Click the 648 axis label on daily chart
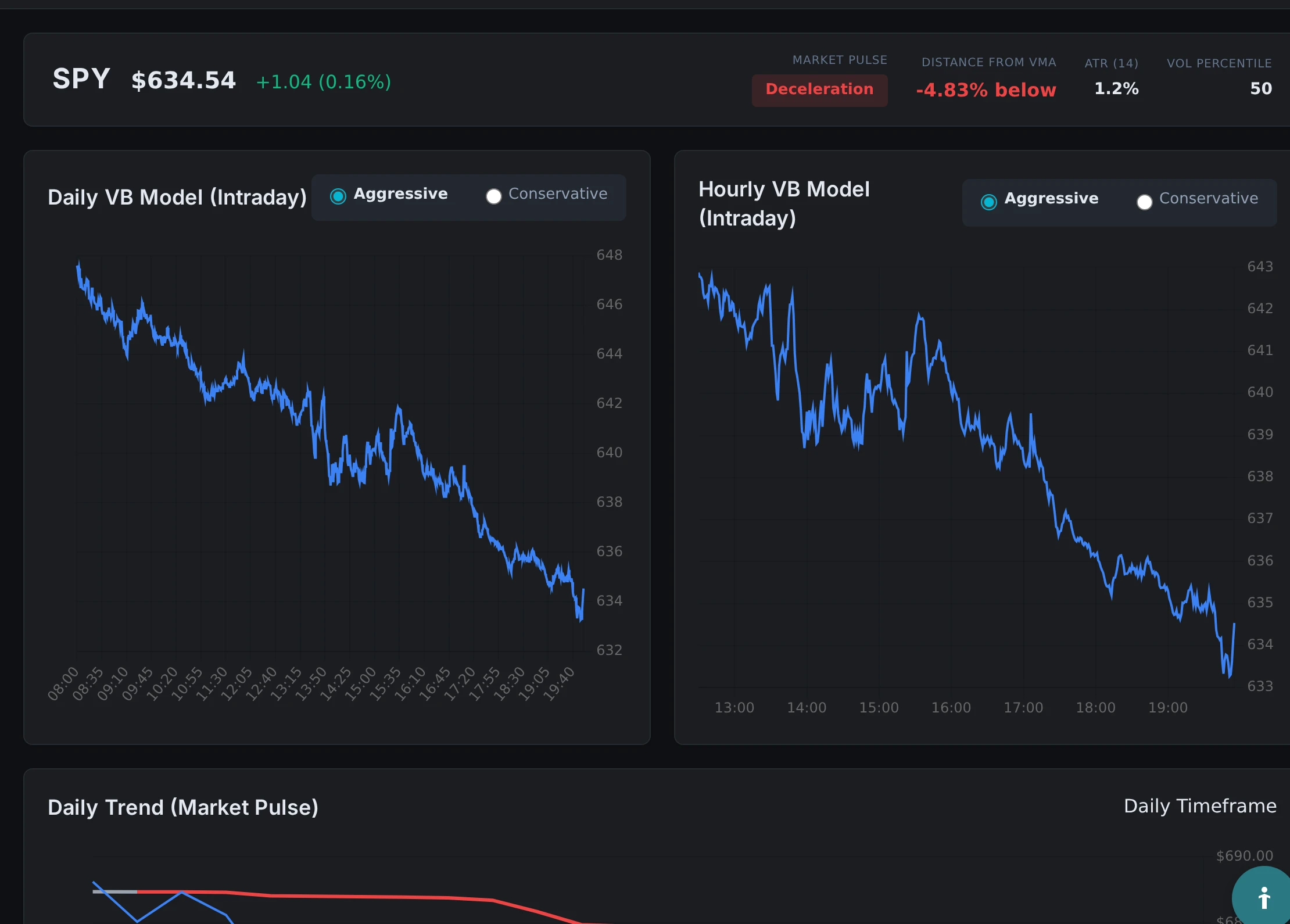This screenshot has height=924, width=1290. coord(610,255)
